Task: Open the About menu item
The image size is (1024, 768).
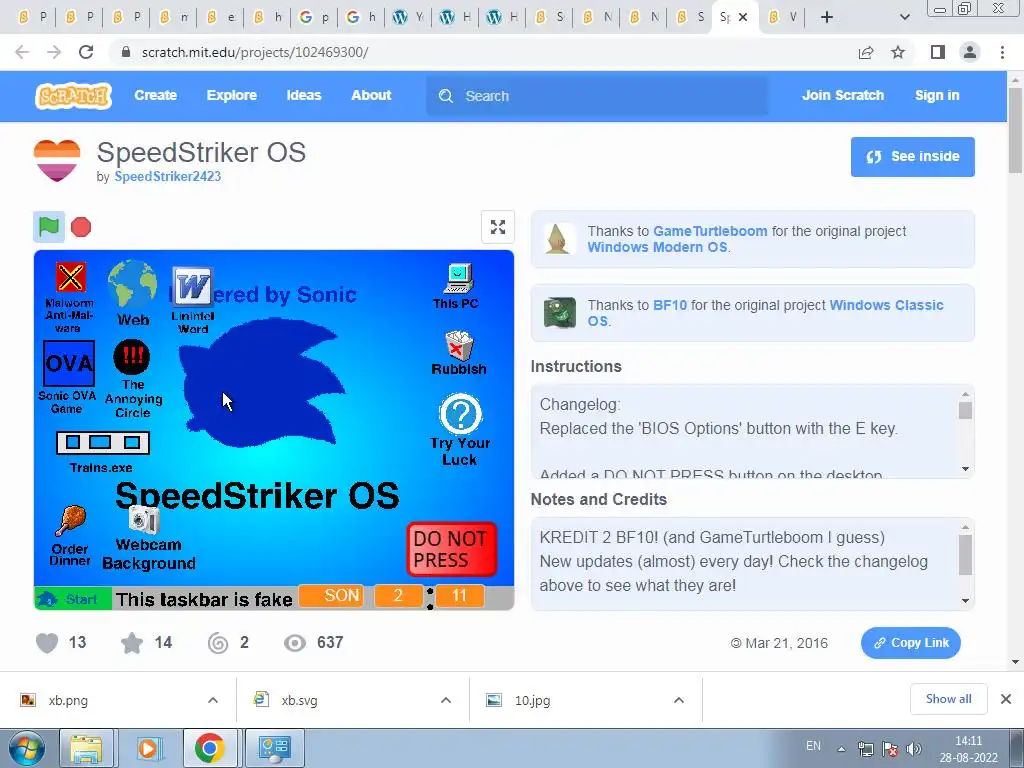Action: click(371, 95)
